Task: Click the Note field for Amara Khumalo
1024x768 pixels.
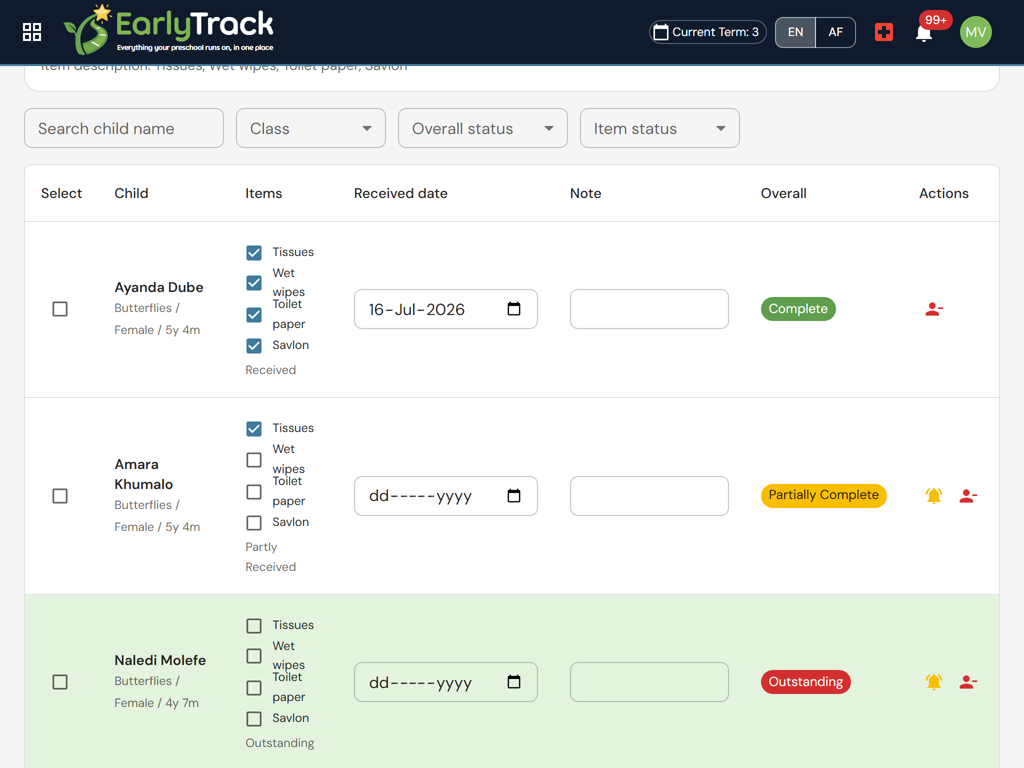Action: 649,496
